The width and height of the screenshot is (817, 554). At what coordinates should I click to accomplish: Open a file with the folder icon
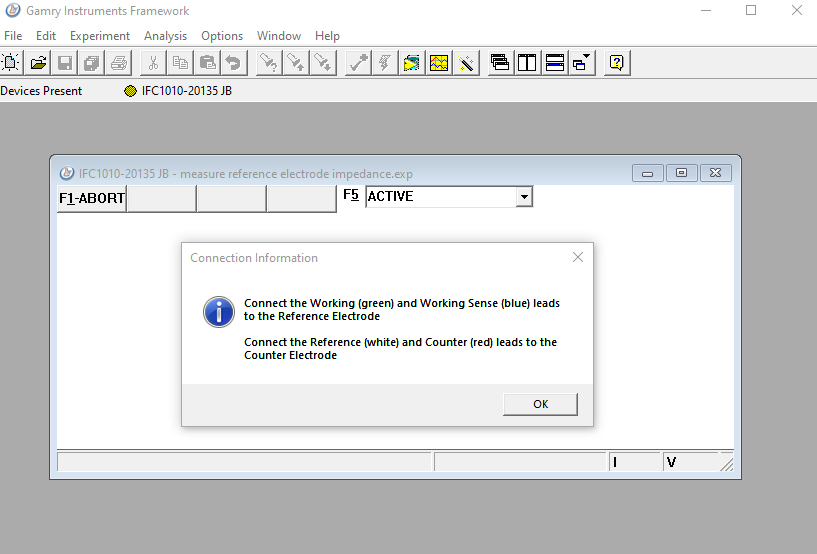[38, 63]
